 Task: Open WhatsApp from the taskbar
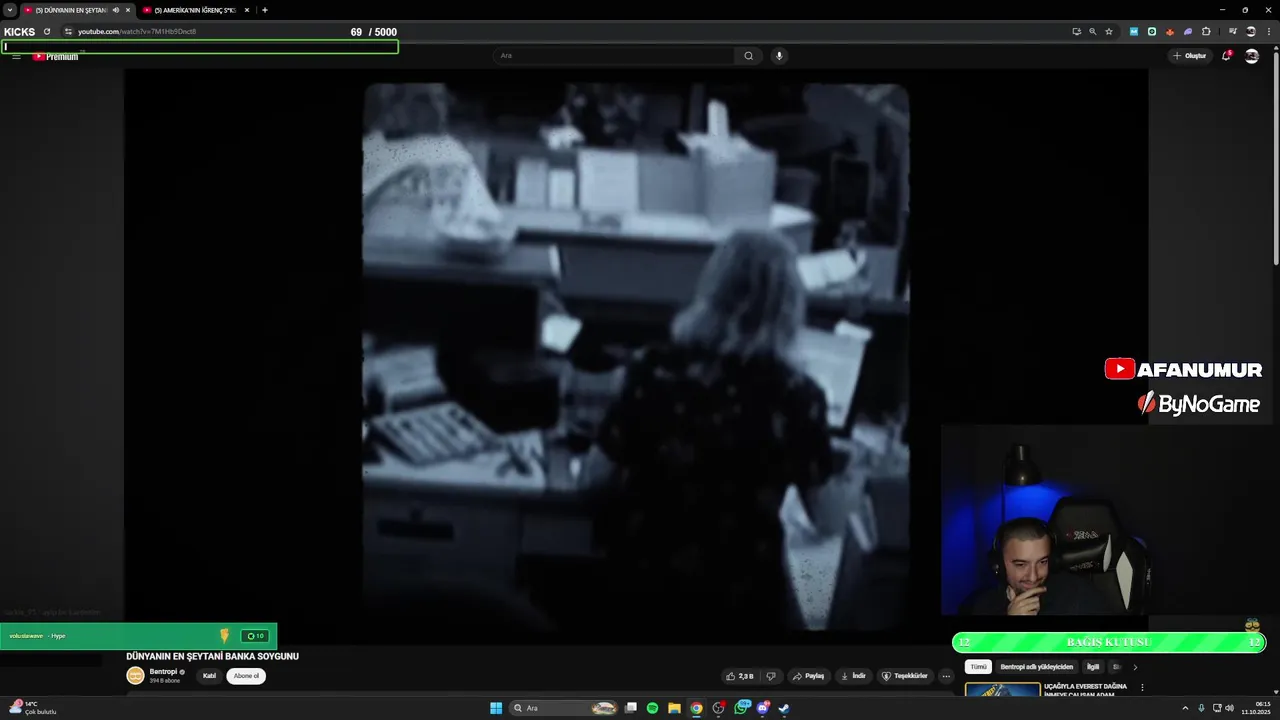click(x=741, y=708)
